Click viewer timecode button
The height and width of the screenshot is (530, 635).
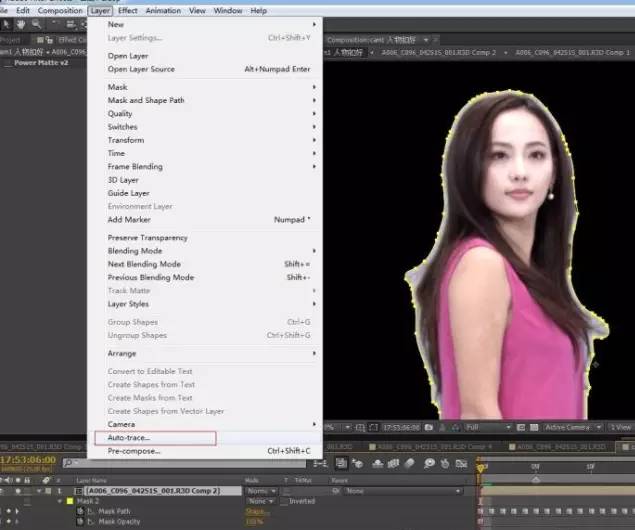[x=401, y=427]
